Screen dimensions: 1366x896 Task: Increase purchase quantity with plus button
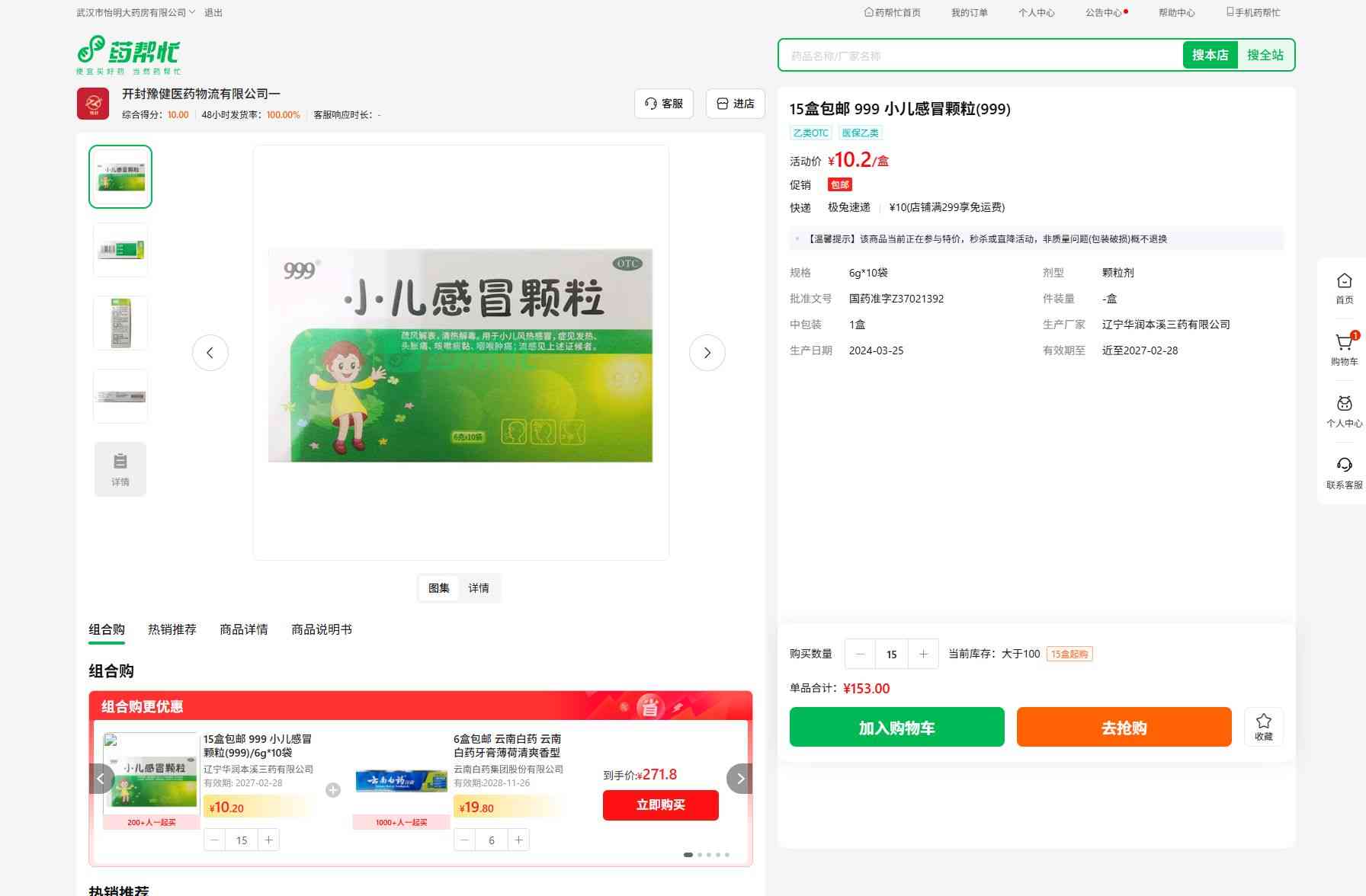(923, 654)
